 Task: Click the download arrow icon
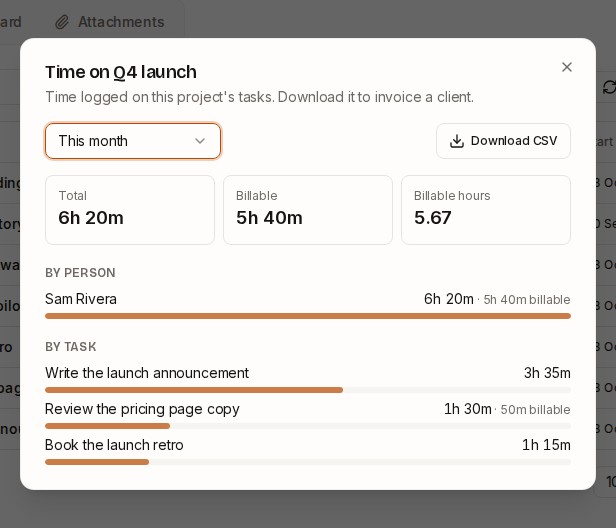pyautogui.click(x=456, y=141)
